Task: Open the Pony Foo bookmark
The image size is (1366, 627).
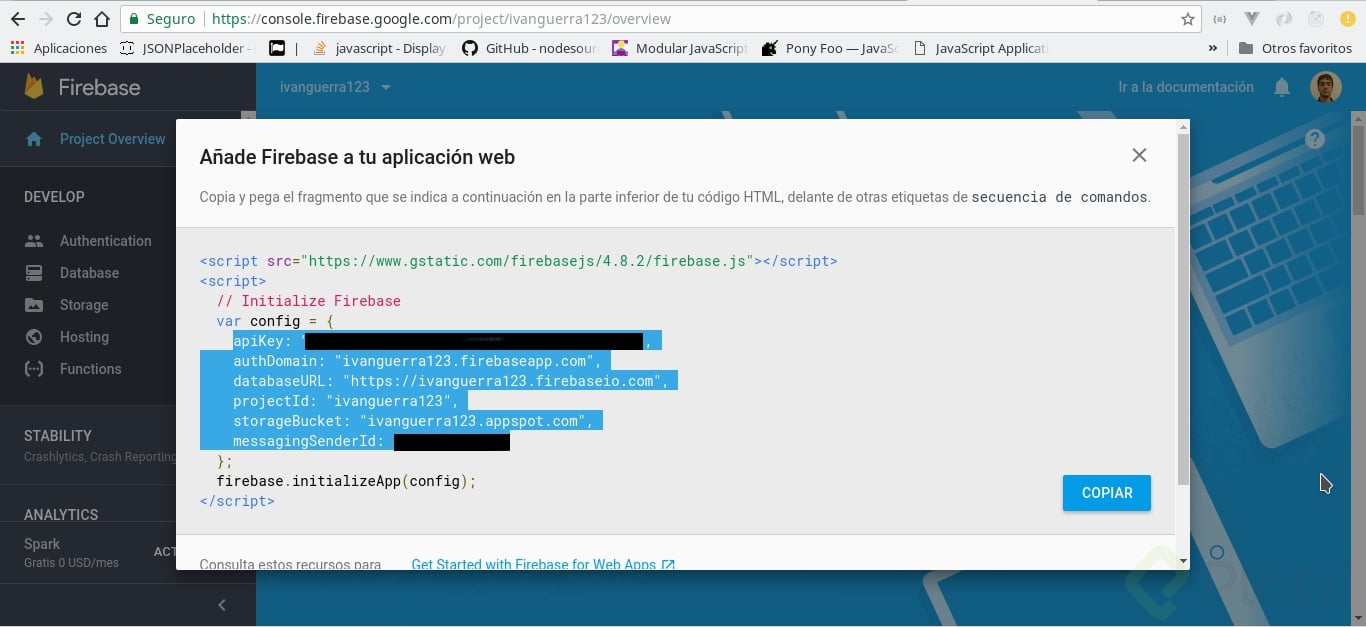Action: point(830,48)
